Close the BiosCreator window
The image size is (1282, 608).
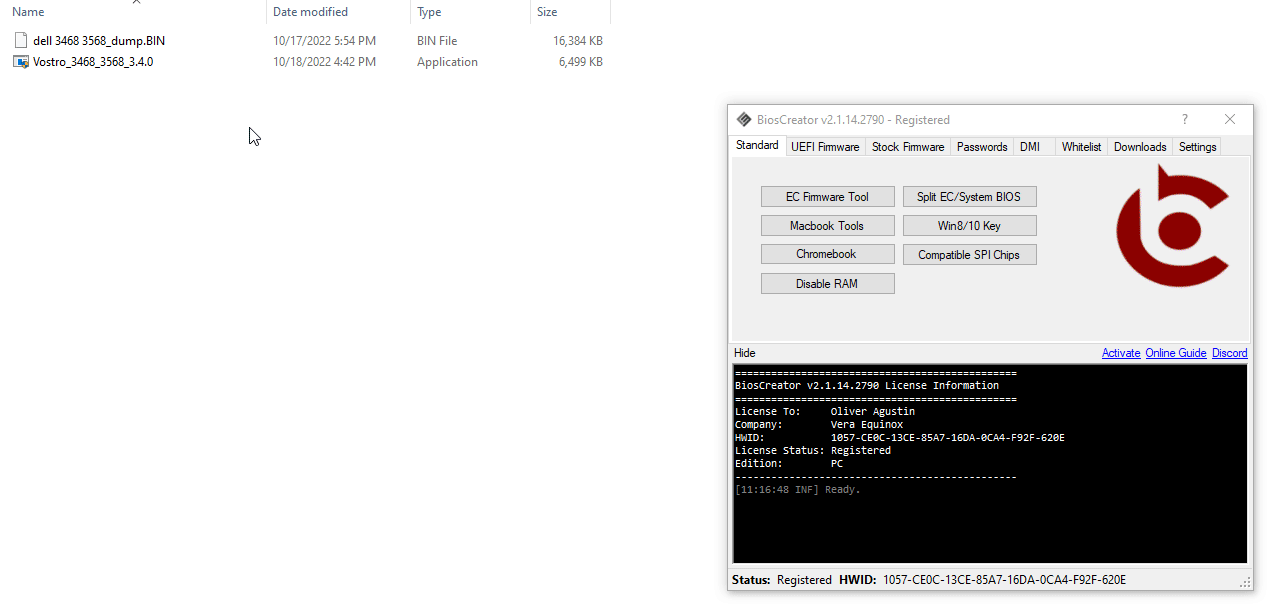1230,119
